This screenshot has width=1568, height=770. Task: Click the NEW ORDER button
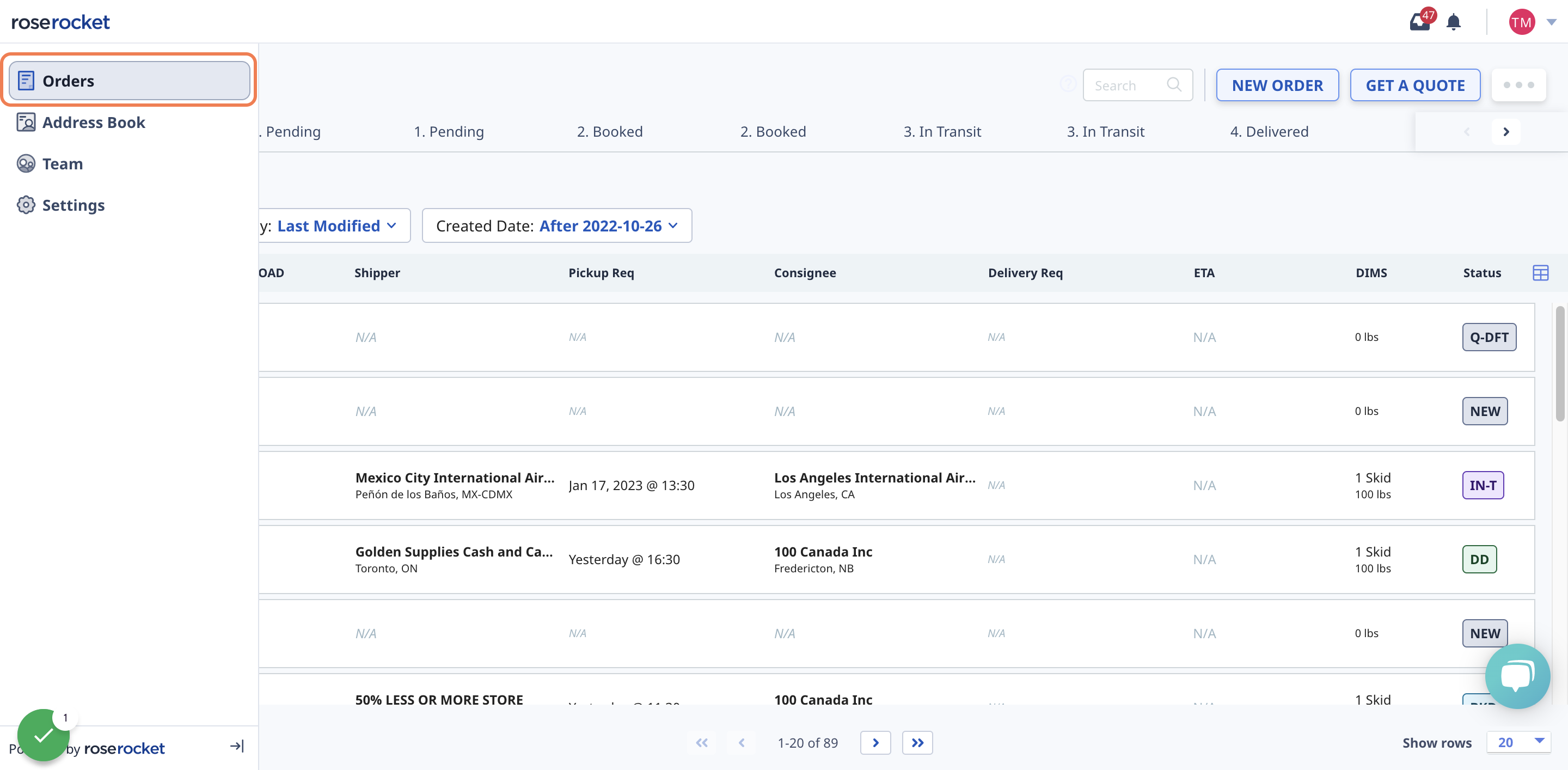[1277, 84]
